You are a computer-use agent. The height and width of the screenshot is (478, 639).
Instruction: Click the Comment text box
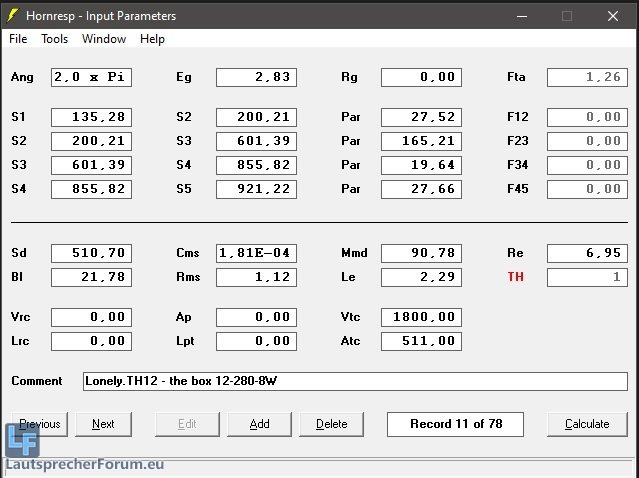coord(354,381)
